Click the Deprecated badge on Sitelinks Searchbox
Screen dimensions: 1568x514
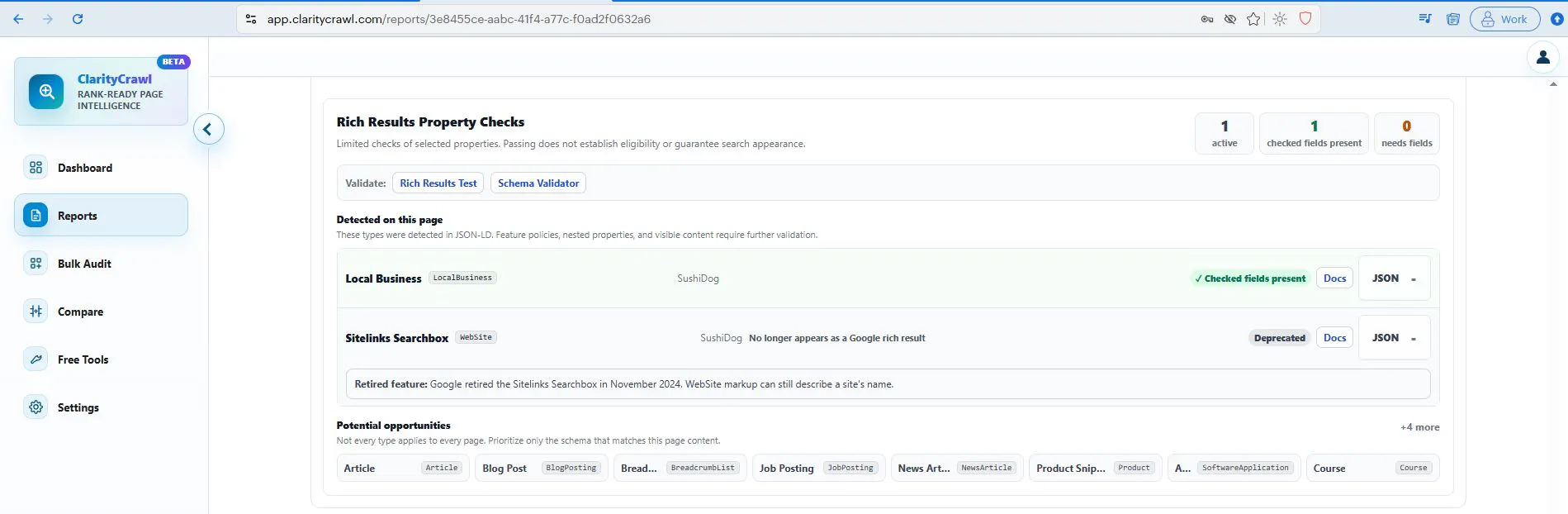coord(1279,338)
